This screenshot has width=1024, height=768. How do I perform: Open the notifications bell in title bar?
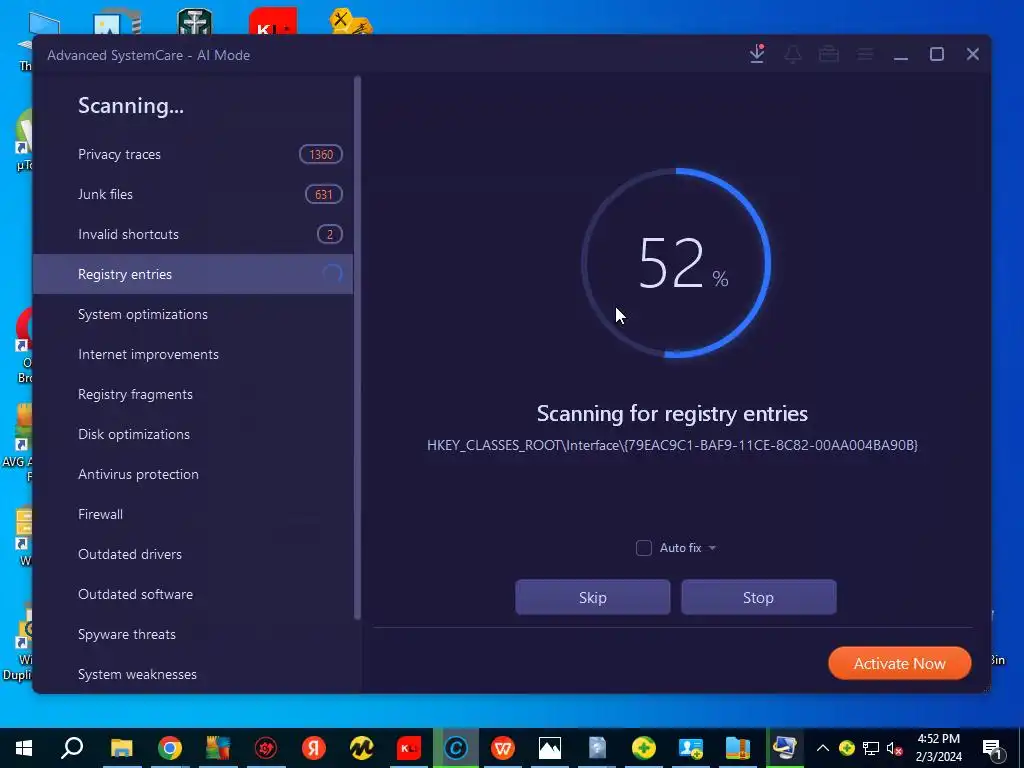pyautogui.click(x=793, y=54)
